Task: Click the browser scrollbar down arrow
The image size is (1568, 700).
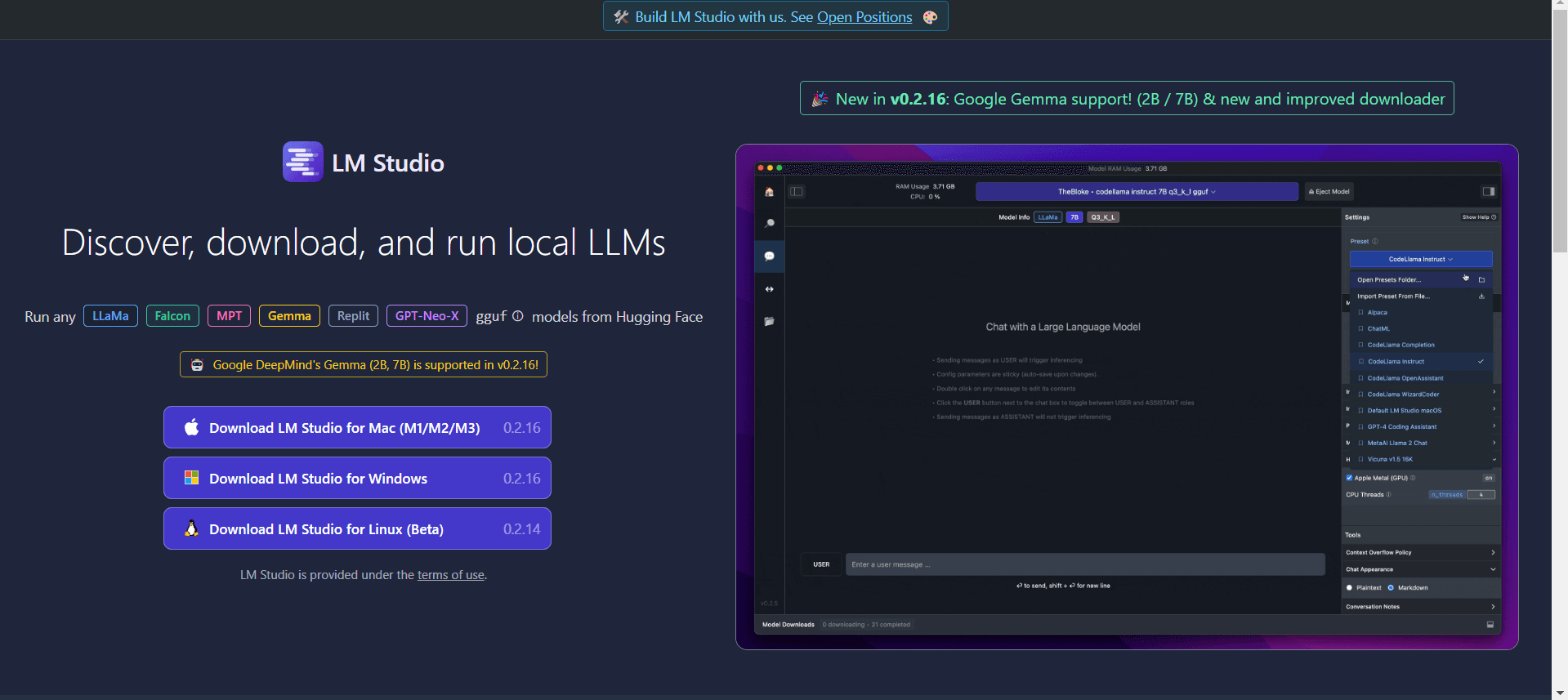Action: pos(1560,693)
